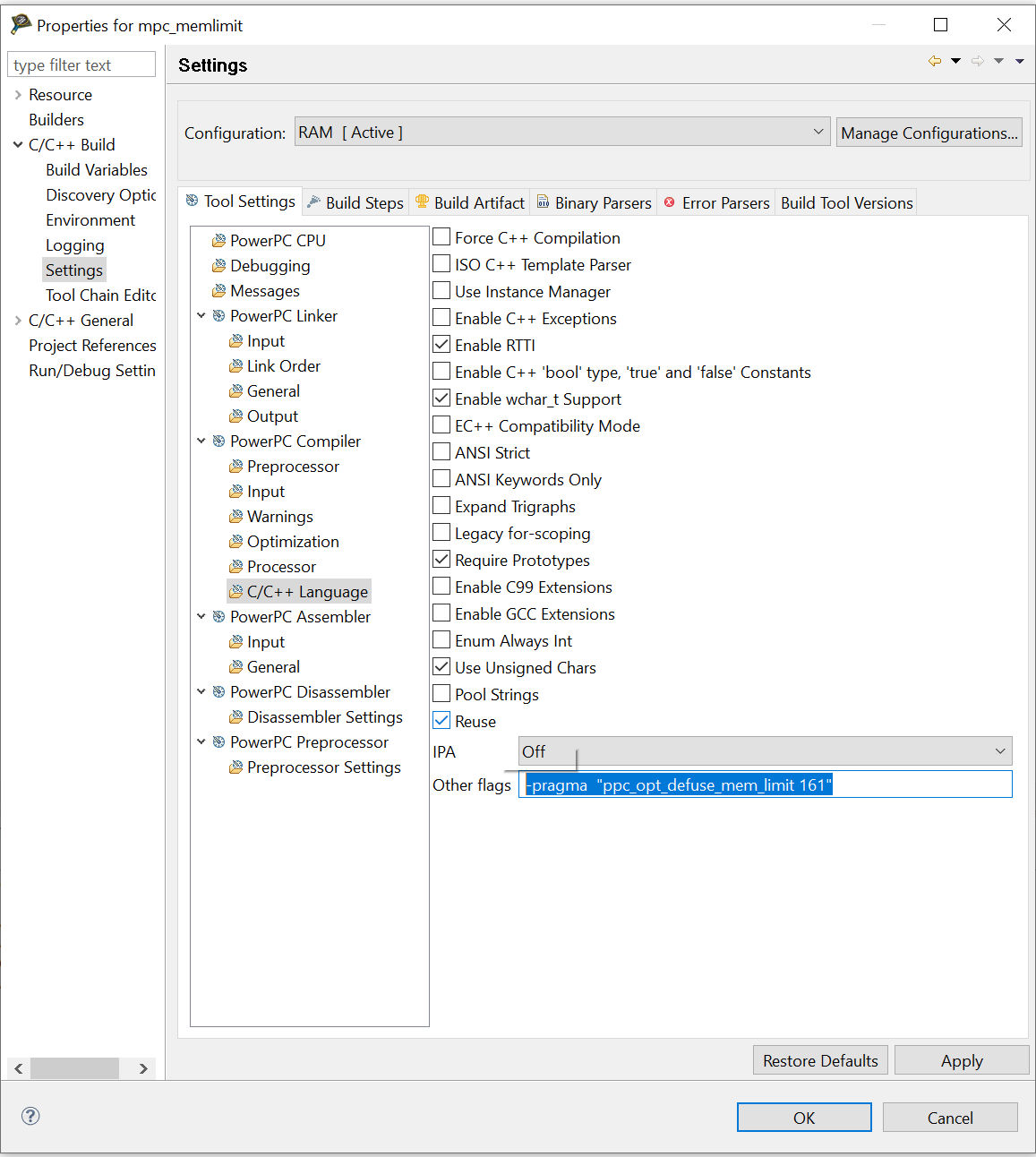The height and width of the screenshot is (1157, 1036).
Task: Click the Manage Configurations button
Action: point(929,132)
